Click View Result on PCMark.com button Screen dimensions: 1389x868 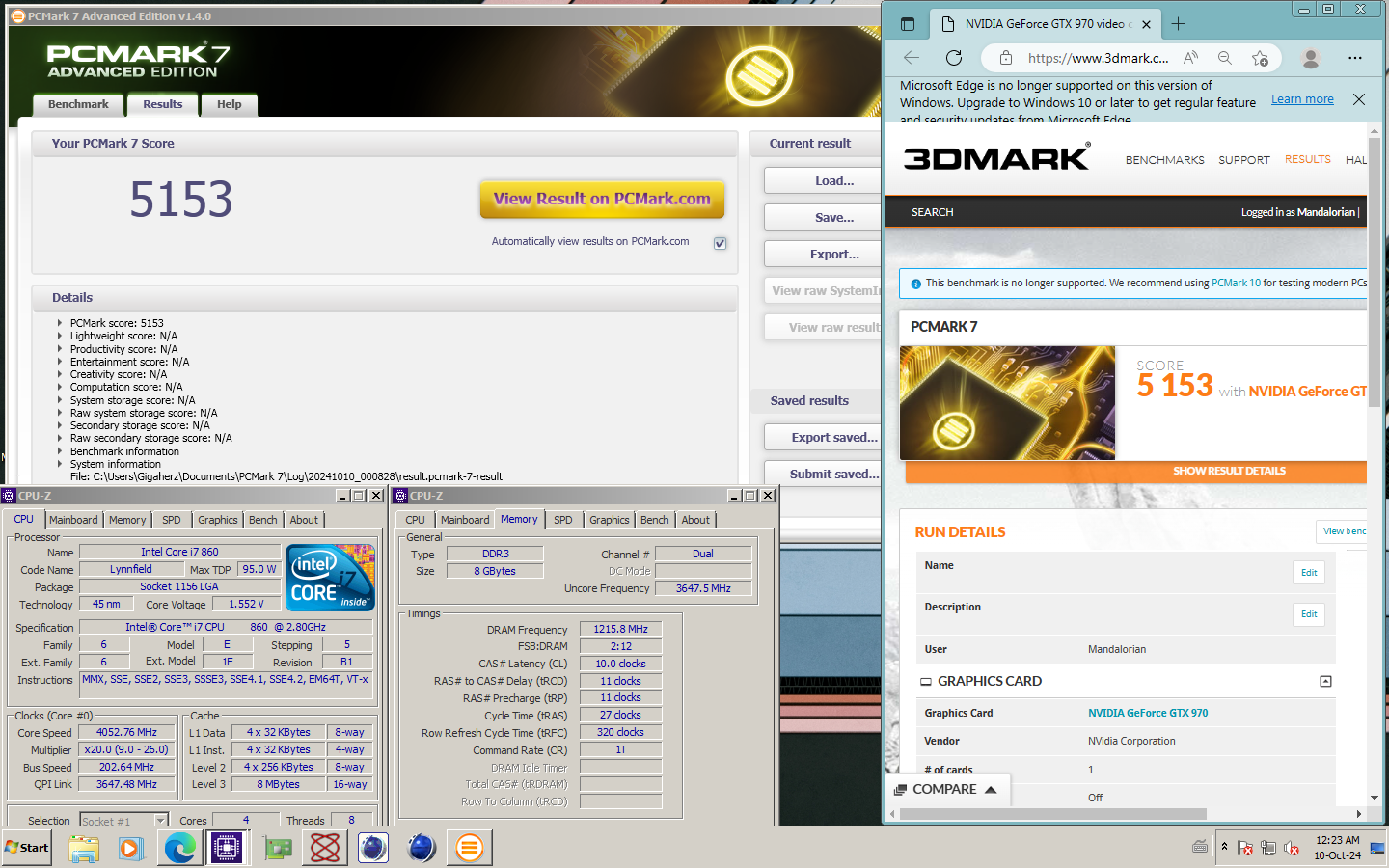(x=602, y=199)
